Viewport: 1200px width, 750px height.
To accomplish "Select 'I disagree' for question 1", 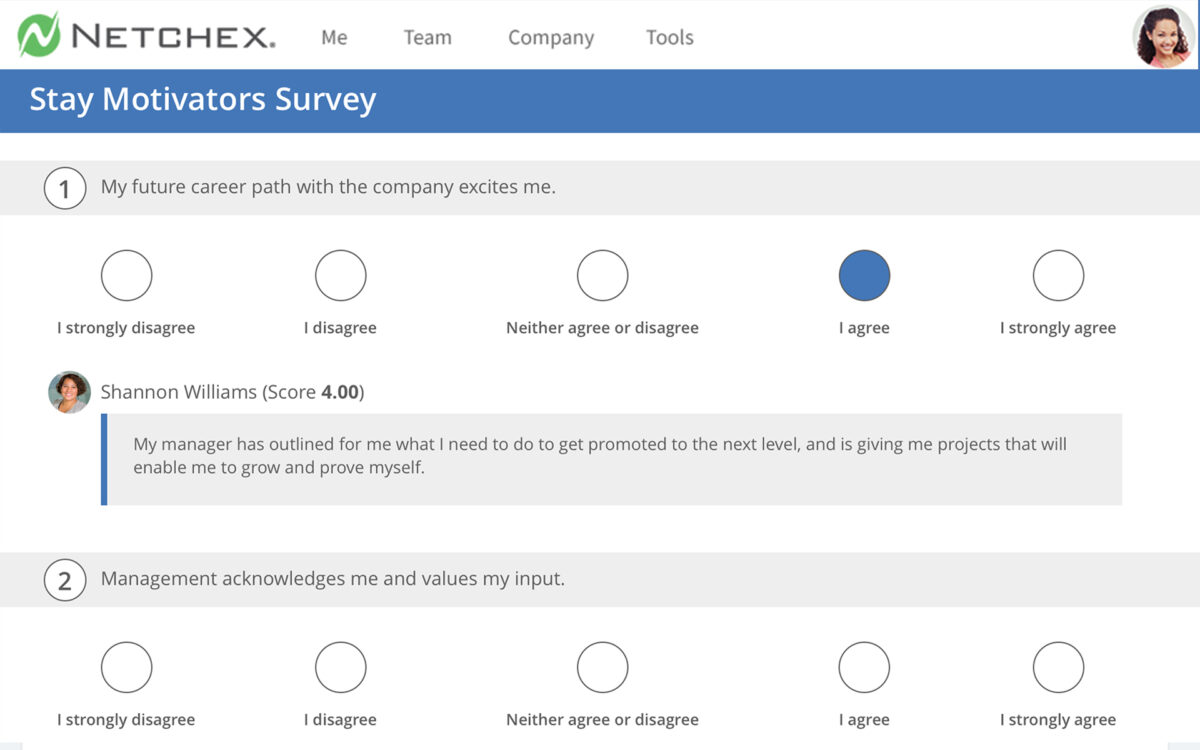I will [x=341, y=276].
